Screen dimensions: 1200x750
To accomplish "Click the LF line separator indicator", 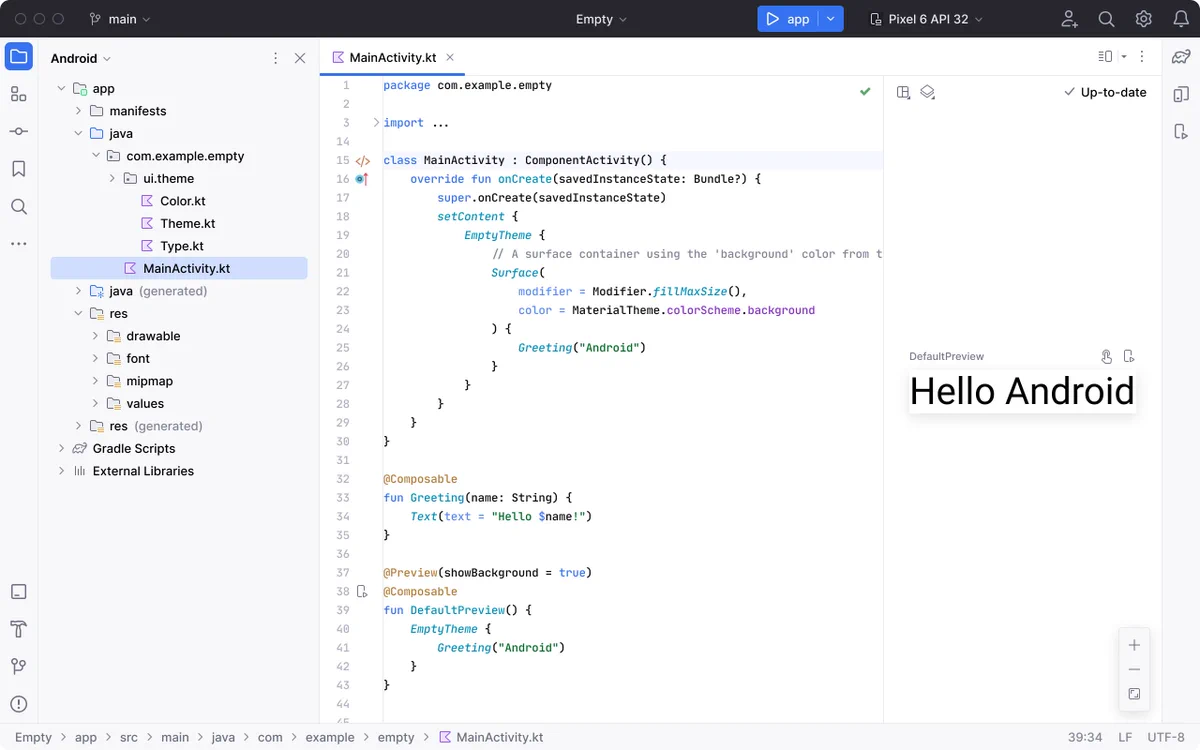I will pos(1125,737).
